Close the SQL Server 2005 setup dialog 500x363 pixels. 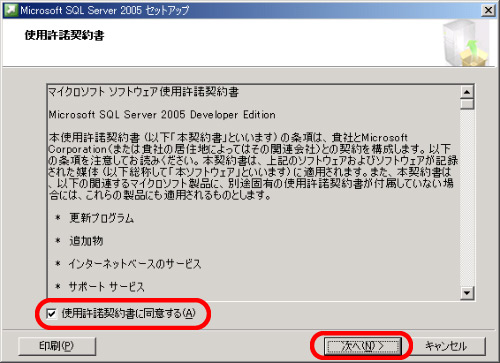click(x=488, y=10)
